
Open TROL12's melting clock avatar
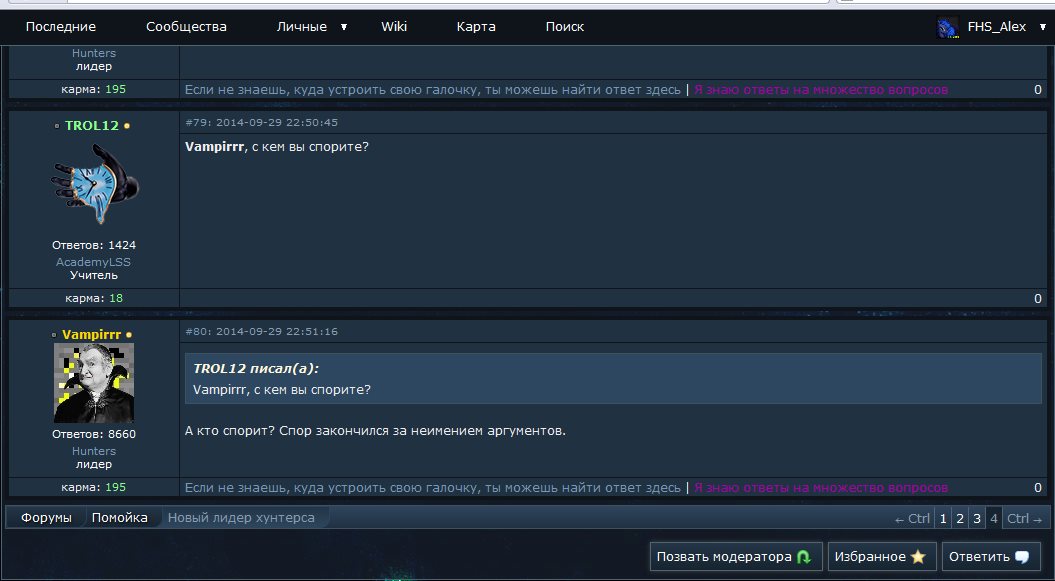(x=94, y=183)
